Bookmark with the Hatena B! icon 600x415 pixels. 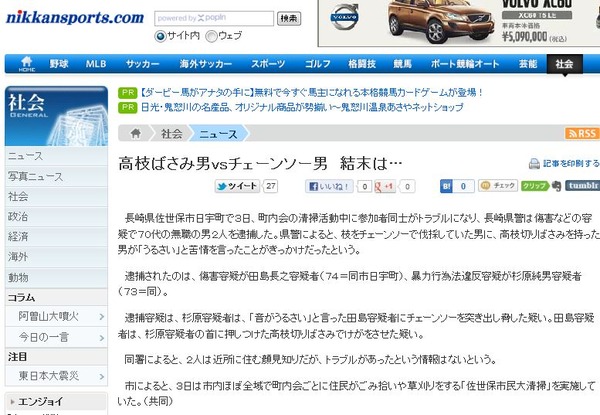pyautogui.click(x=446, y=186)
